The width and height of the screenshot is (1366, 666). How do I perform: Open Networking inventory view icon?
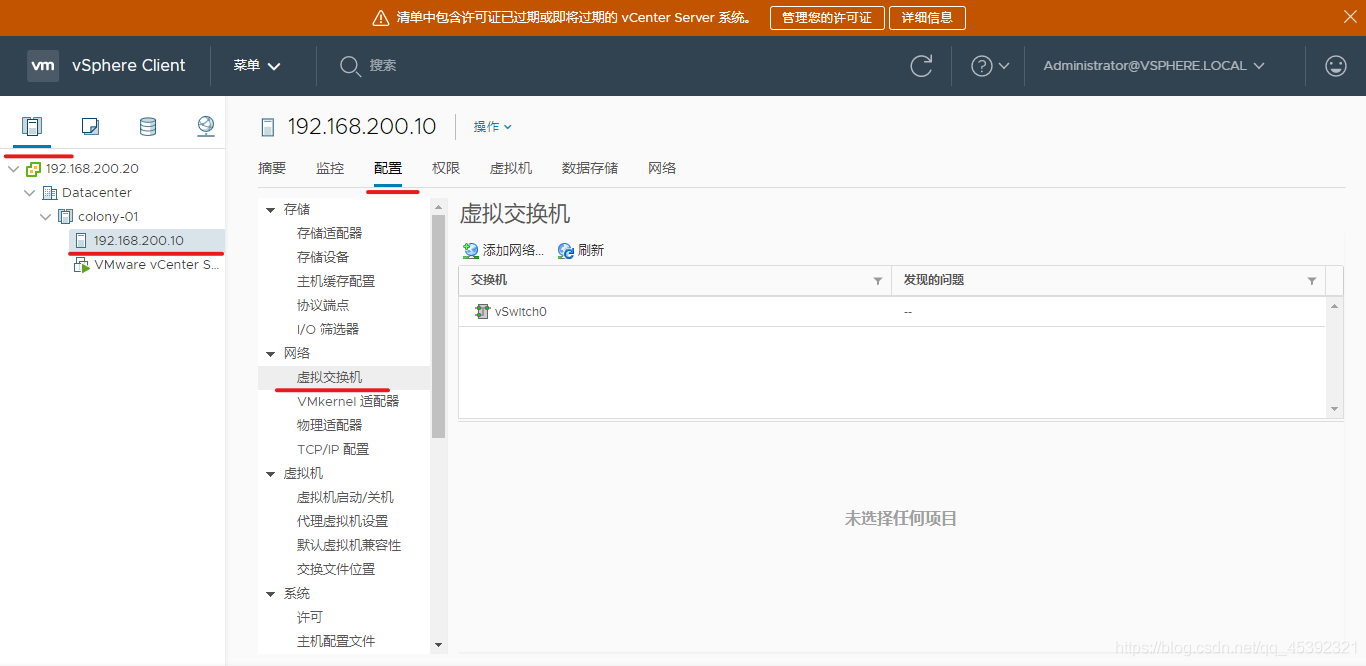(x=206, y=126)
